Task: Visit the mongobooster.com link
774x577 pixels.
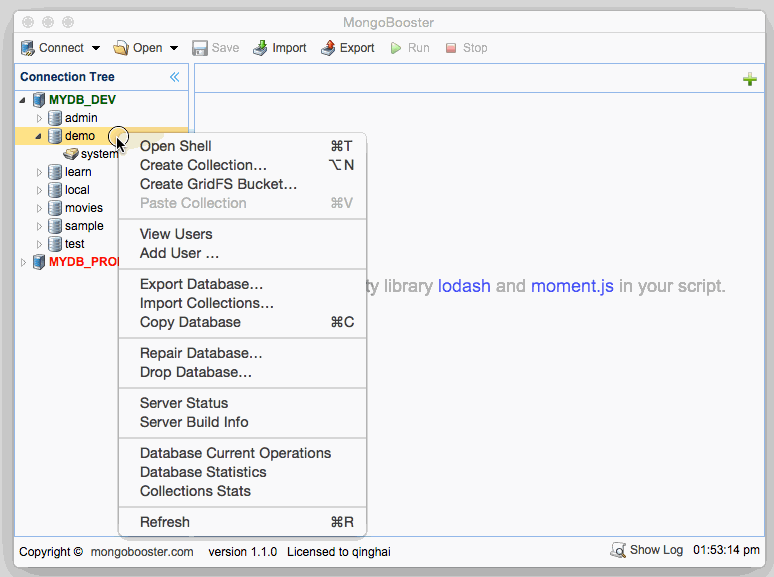Action: pyautogui.click(x=142, y=552)
